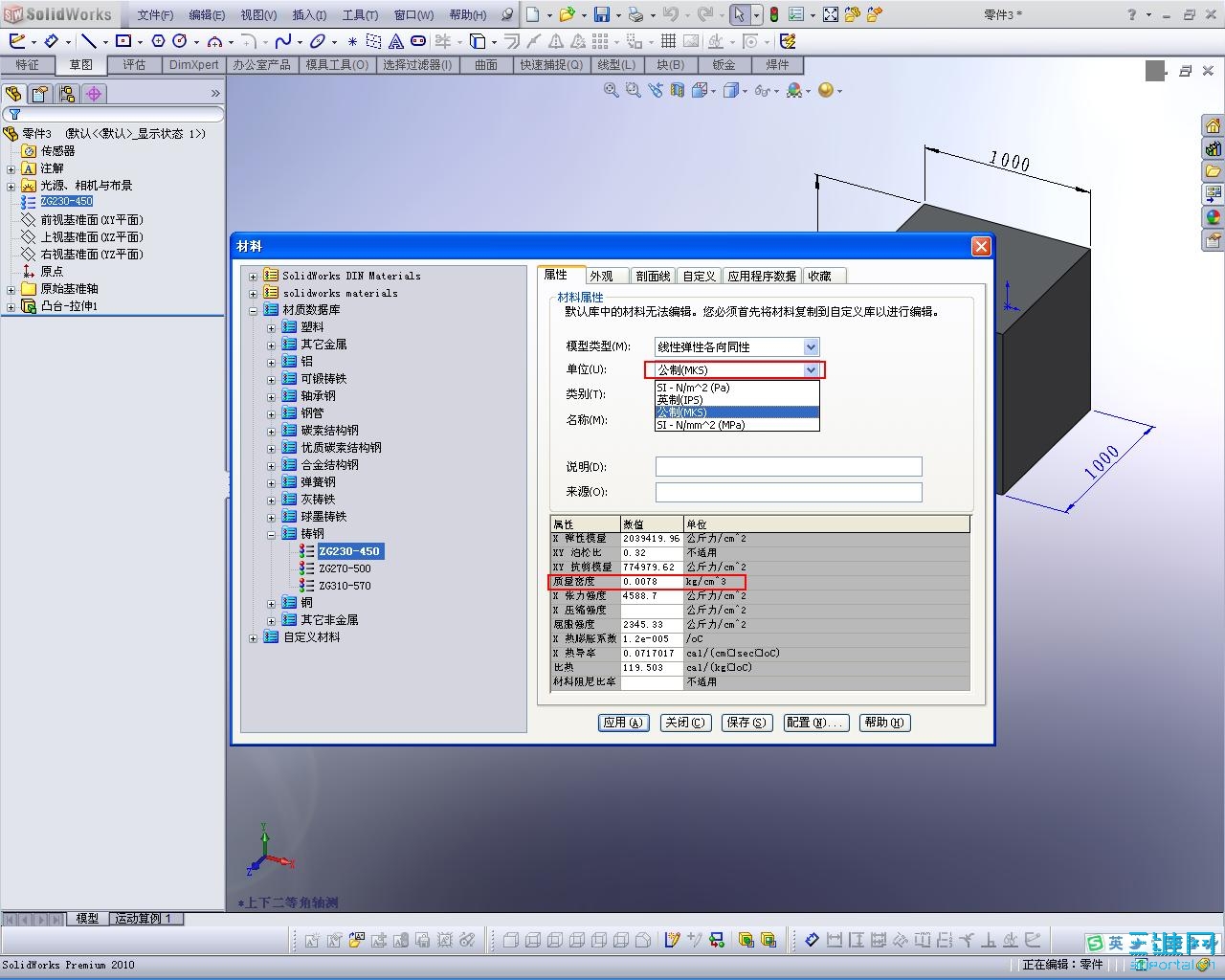Choose 英制(IPS) from the units list

pyautogui.click(x=737, y=400)
